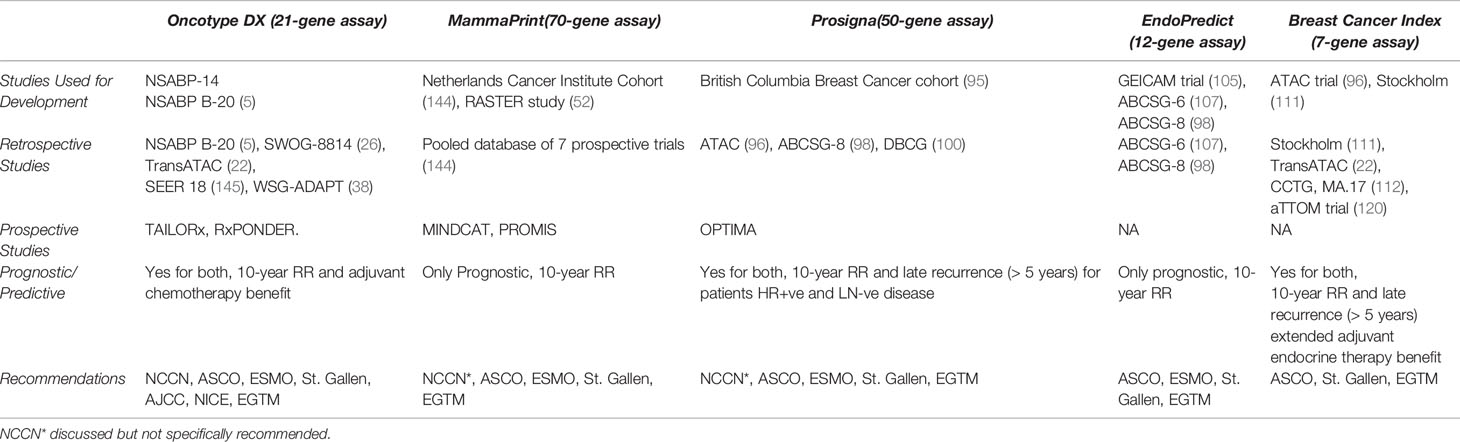The height and width of the screenshot is (442, 1460).
Task: Select the Oncotype DX (21-gene assay) column header
Action: coord(265,25)
